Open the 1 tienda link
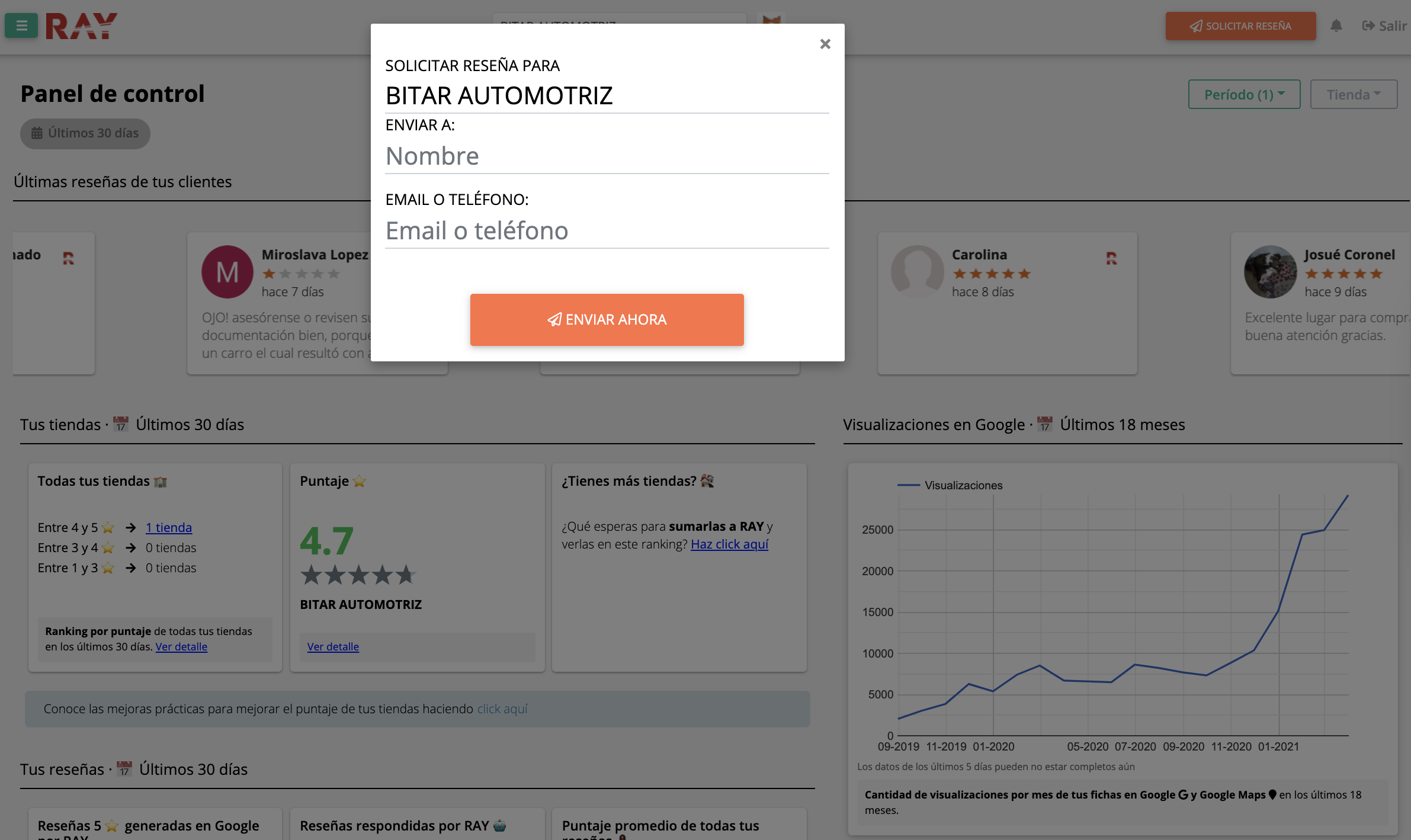Image resolution: width=1411 pixels, height=840 pixels. pyautogui.click(x=168, y=527)
